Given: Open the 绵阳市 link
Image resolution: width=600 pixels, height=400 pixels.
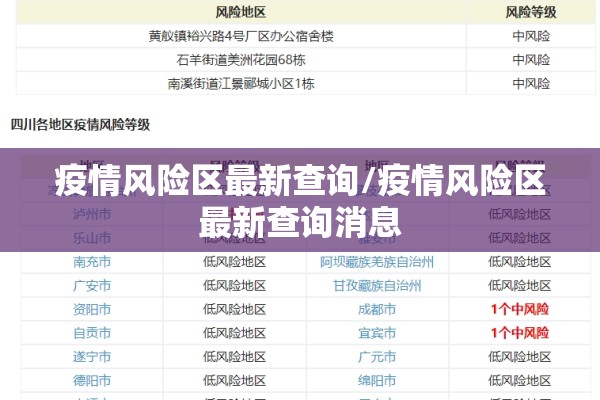Looking at the screenshot, I should (377, 380).
